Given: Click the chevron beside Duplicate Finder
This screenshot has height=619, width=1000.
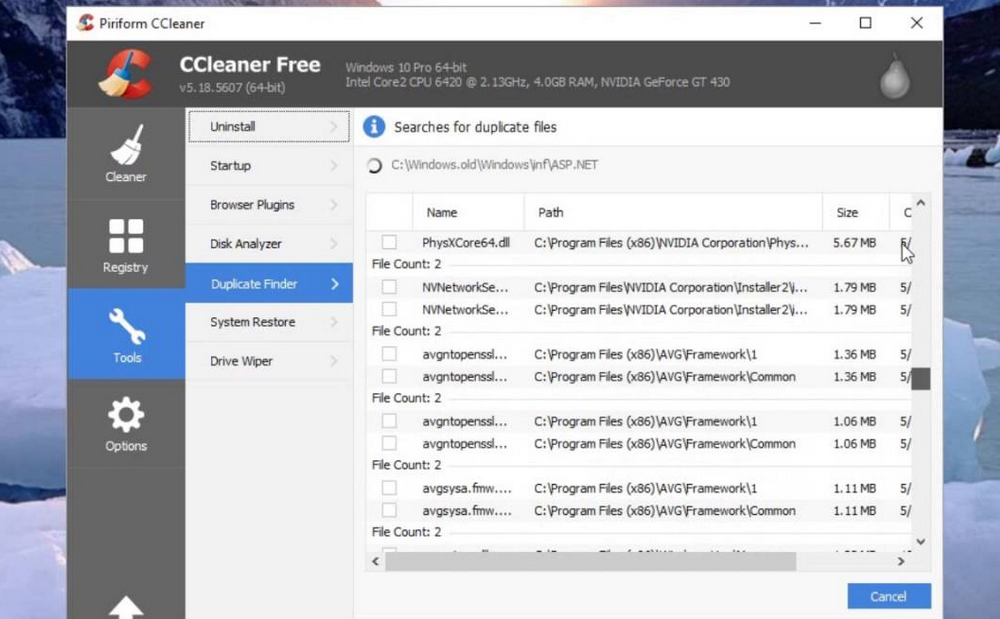Looking at the screenshot, I should (335, 284).
